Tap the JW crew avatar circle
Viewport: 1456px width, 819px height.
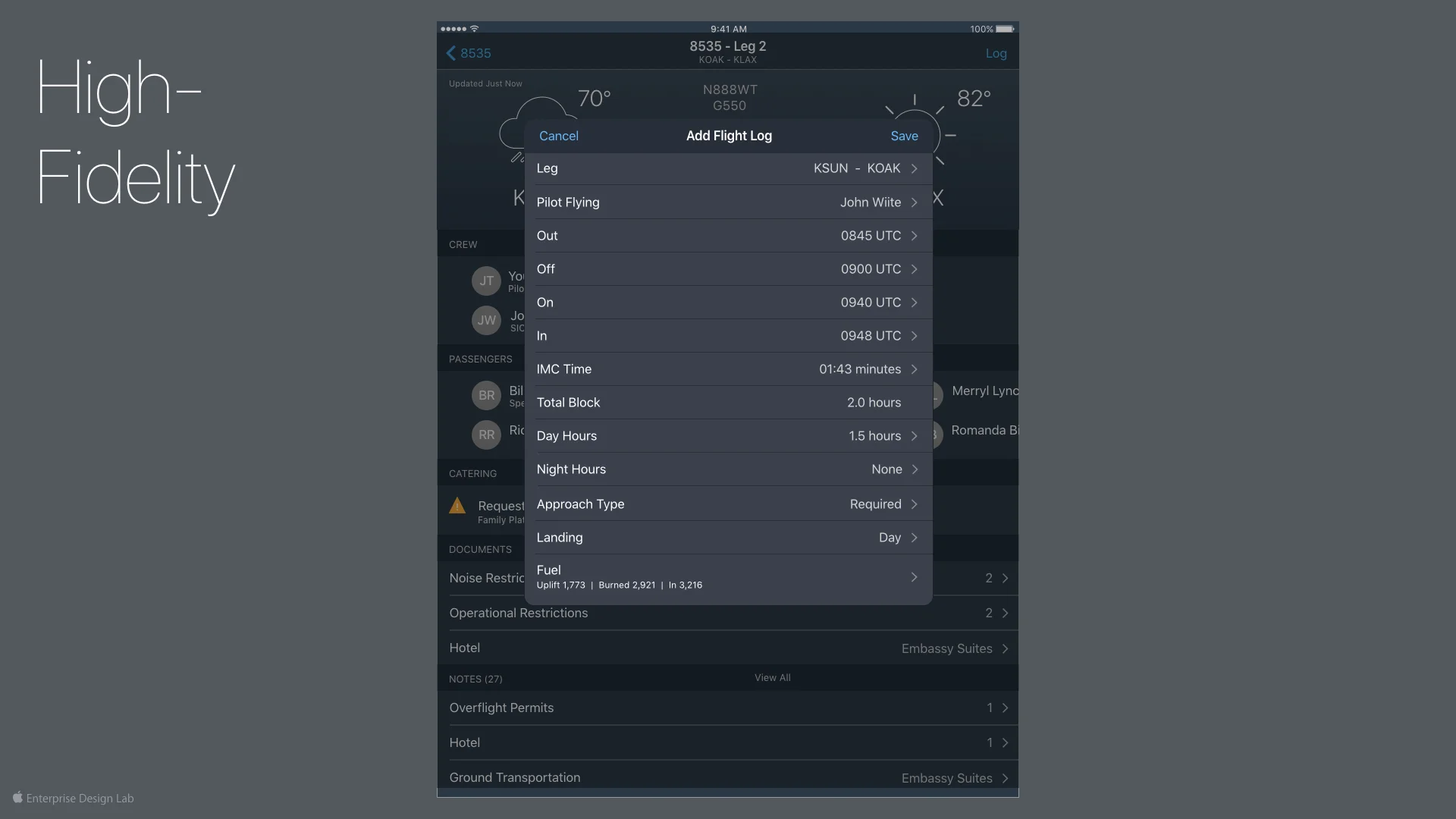click(x=486, y=321)
